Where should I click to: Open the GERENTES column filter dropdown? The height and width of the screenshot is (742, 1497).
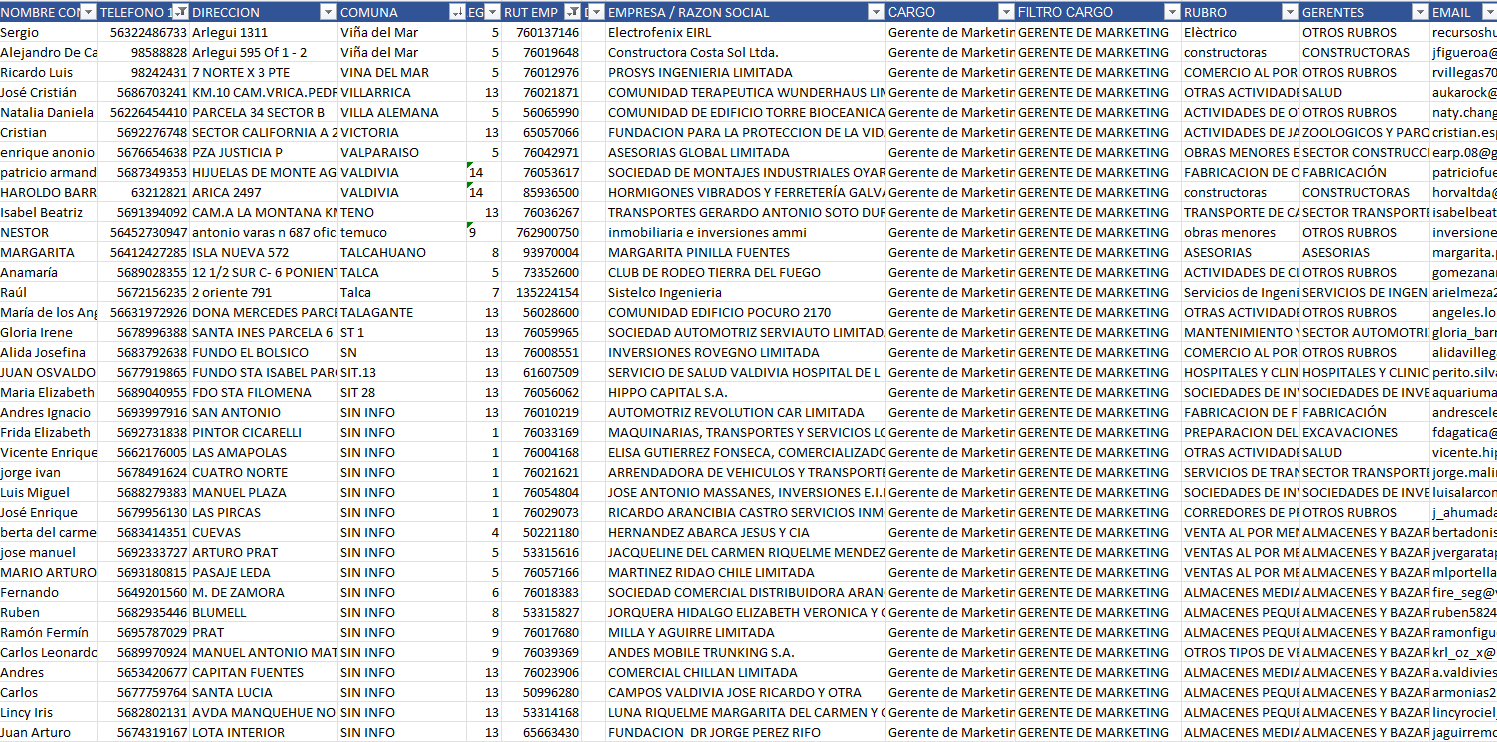tap(1420, 12)
